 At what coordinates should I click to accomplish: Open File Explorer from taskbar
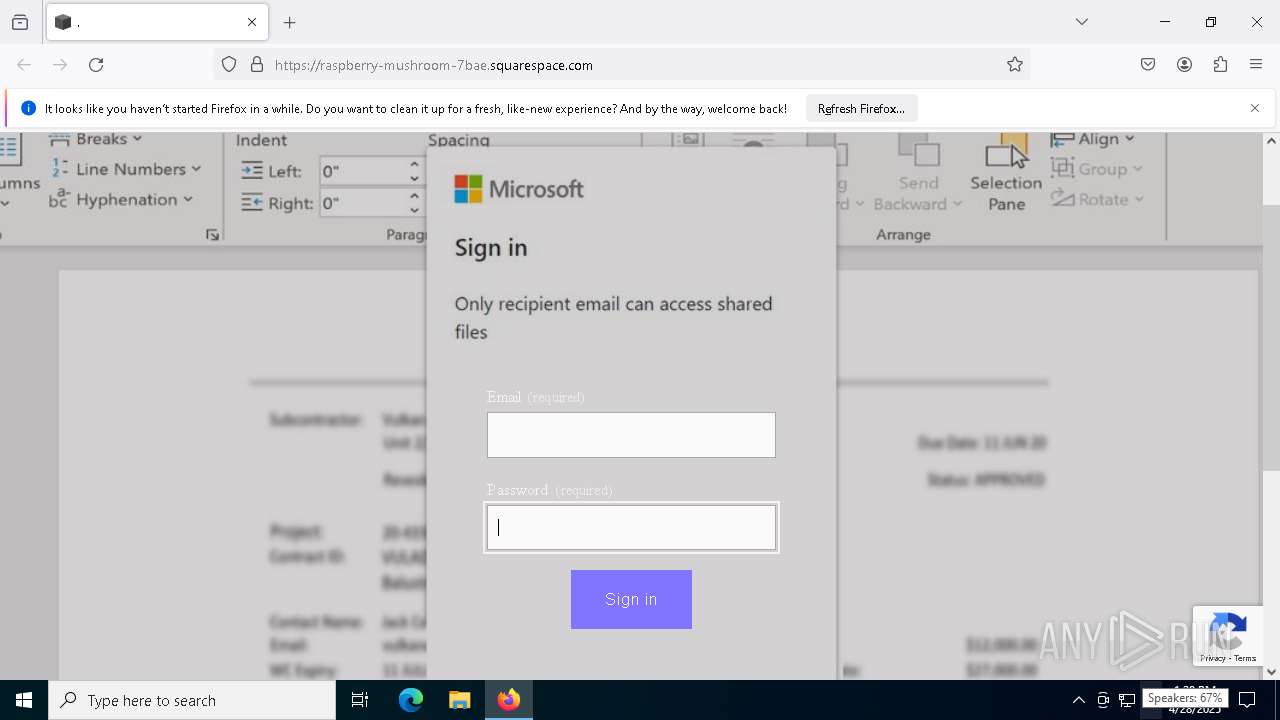coord(459,700)
